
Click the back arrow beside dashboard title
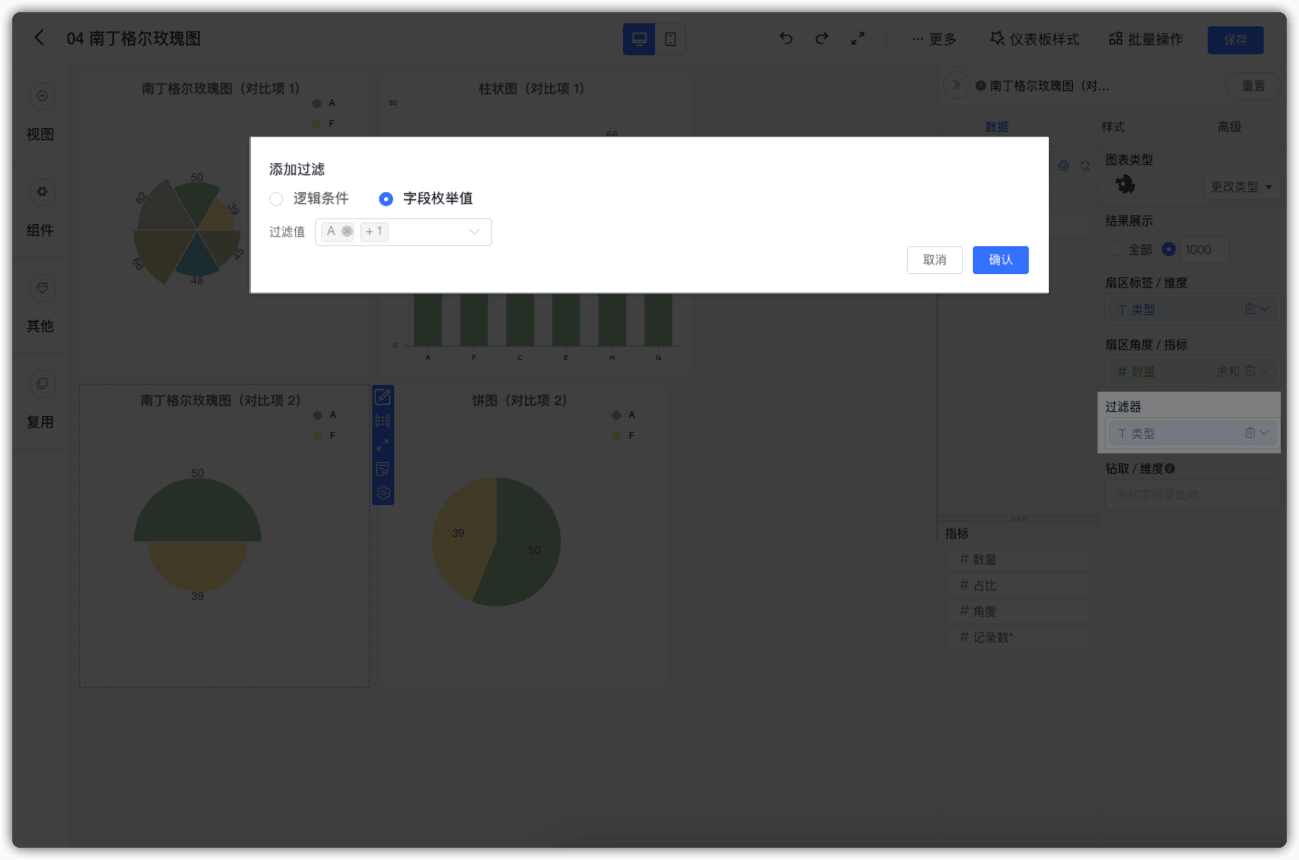(39, 38)
